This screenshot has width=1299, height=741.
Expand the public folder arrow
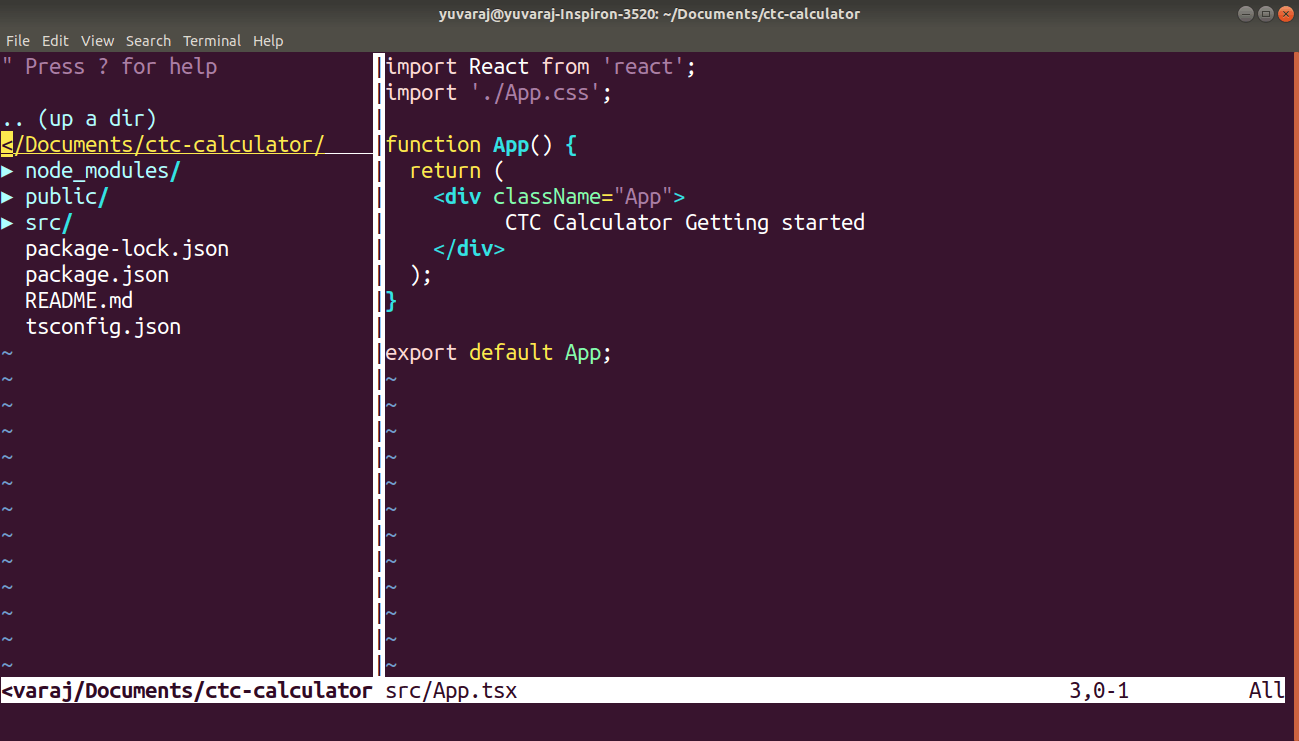[x=8, y=197]
